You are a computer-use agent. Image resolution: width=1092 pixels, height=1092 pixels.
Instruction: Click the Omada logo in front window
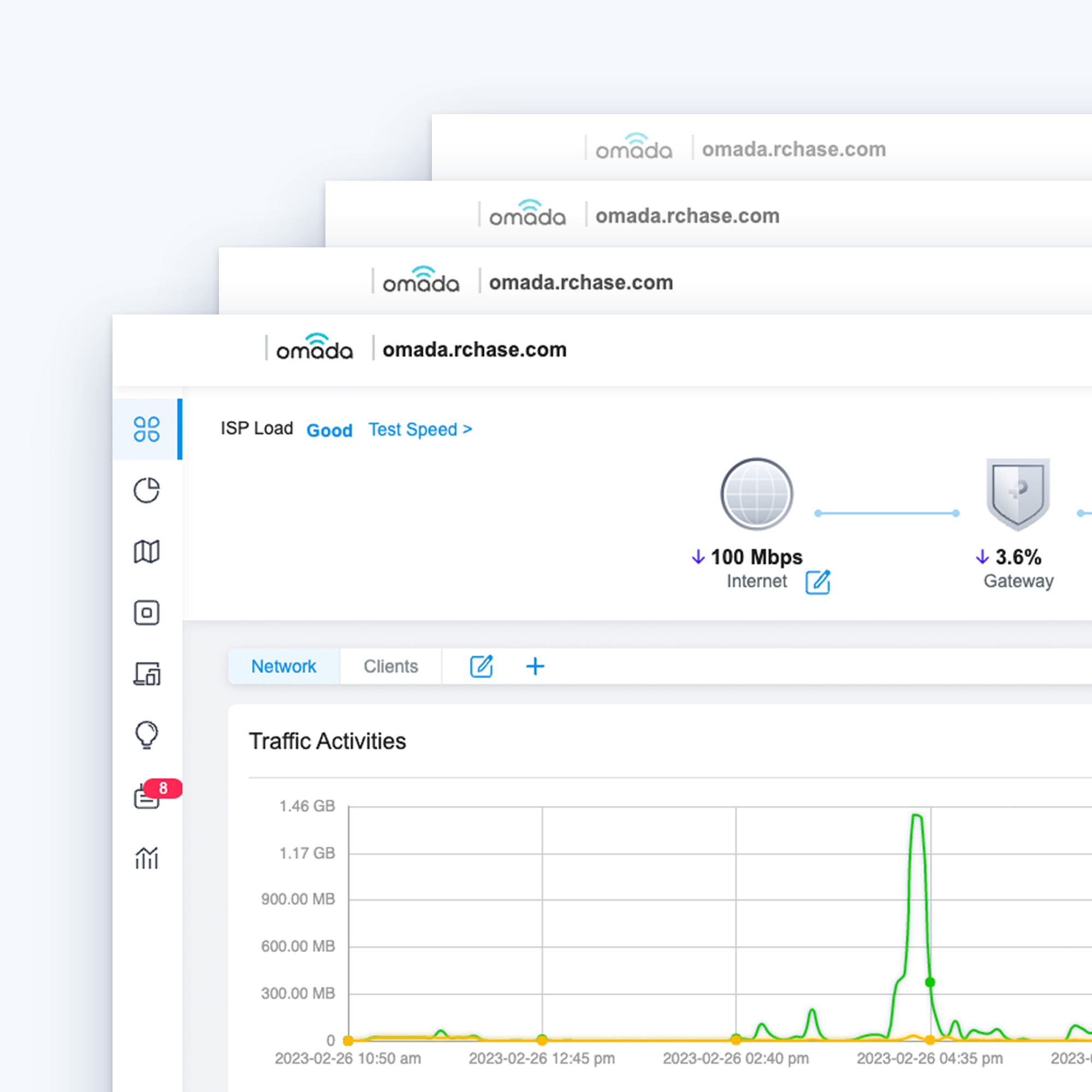tap(314, 348)
